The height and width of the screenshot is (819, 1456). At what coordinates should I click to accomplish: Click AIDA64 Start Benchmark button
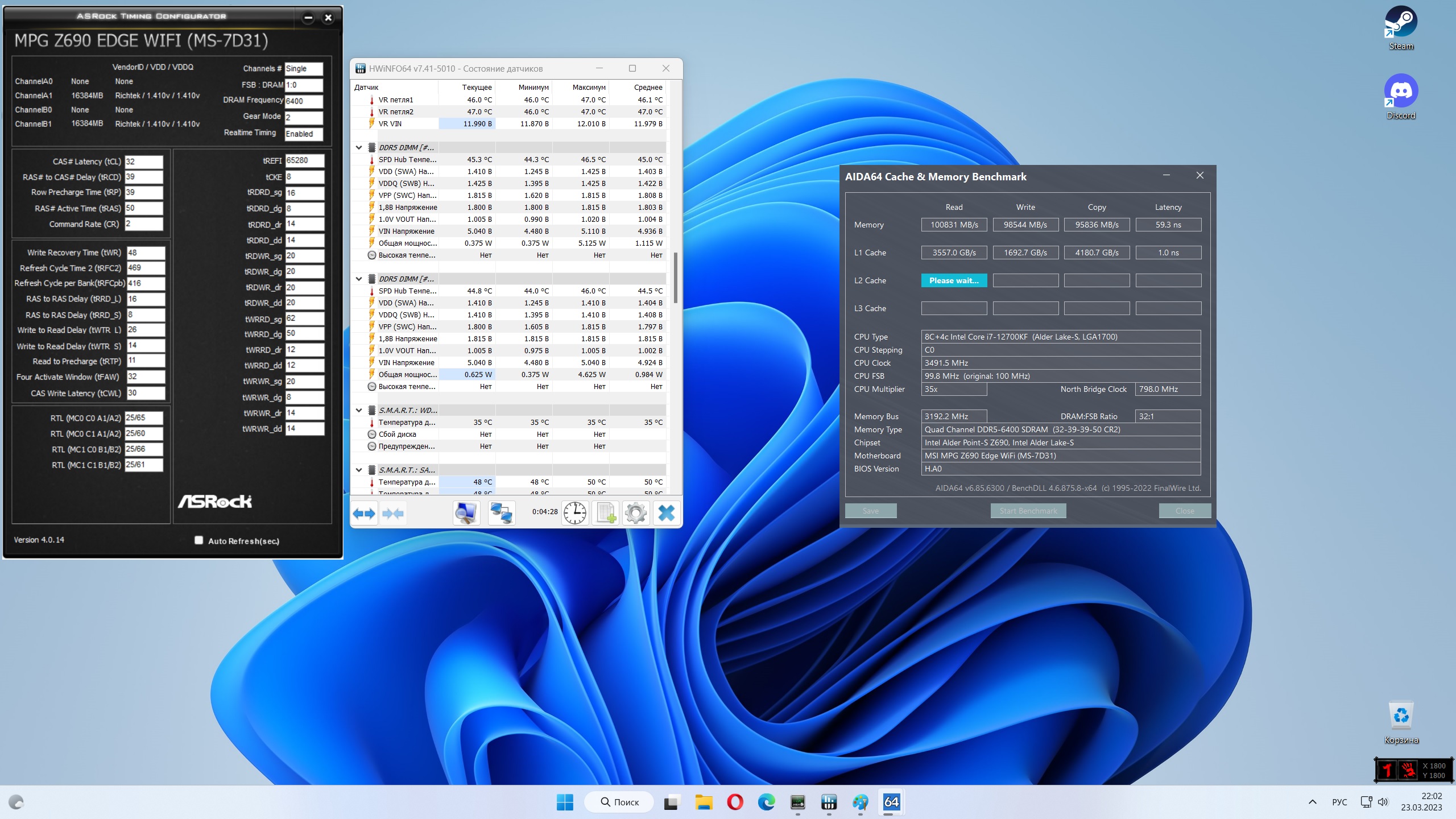click(1028, 511)
